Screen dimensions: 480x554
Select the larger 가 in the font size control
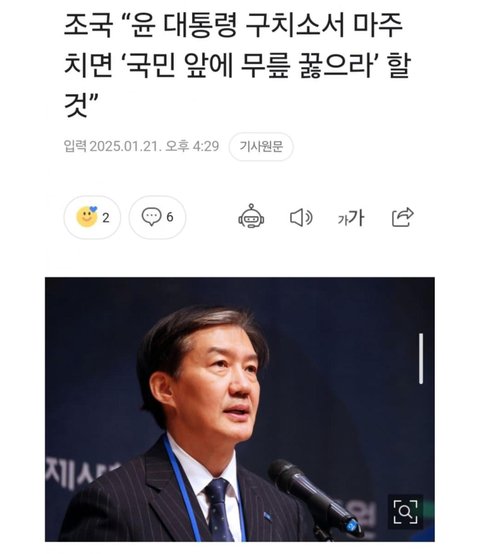356,217
